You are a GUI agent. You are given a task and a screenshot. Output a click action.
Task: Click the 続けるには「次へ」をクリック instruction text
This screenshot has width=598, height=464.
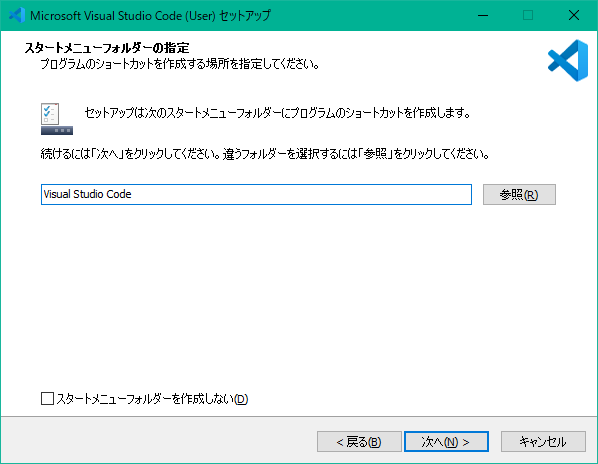point(265,154)
